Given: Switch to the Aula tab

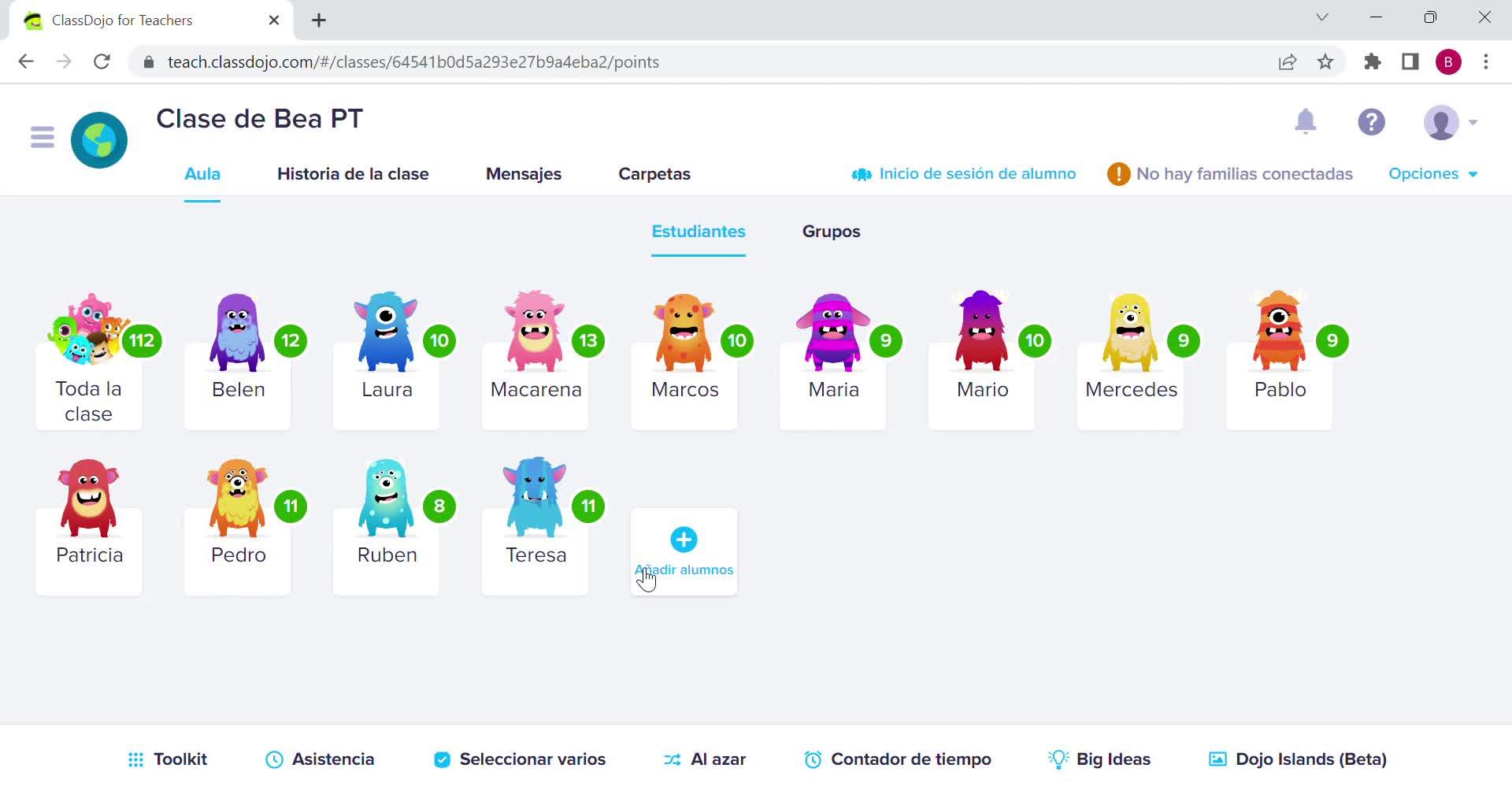Looking at the screenshot, I should [202, 174].
